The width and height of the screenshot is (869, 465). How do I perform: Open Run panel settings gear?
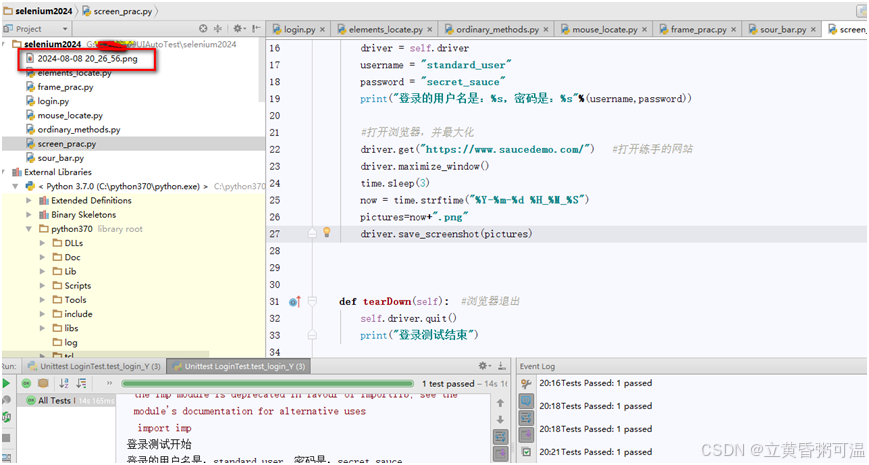(484, 366)
